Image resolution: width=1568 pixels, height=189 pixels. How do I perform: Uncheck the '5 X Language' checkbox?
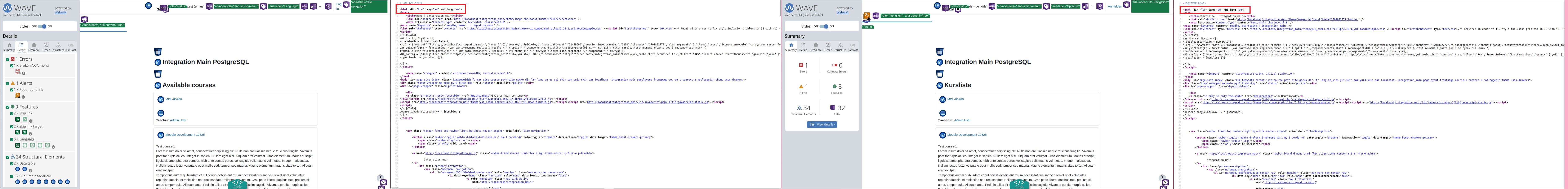12,139
